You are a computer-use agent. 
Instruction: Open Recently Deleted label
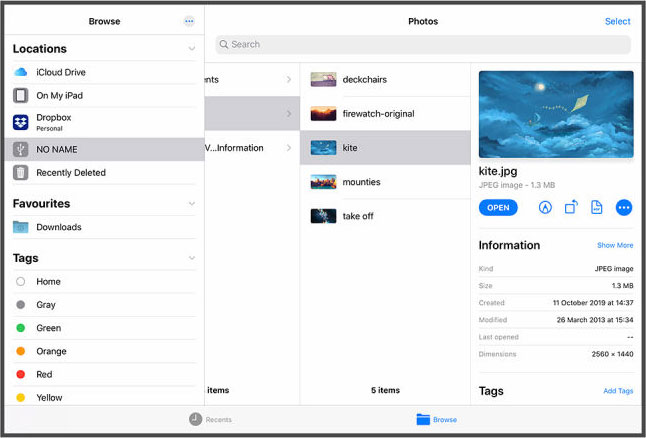coord(71,173)
